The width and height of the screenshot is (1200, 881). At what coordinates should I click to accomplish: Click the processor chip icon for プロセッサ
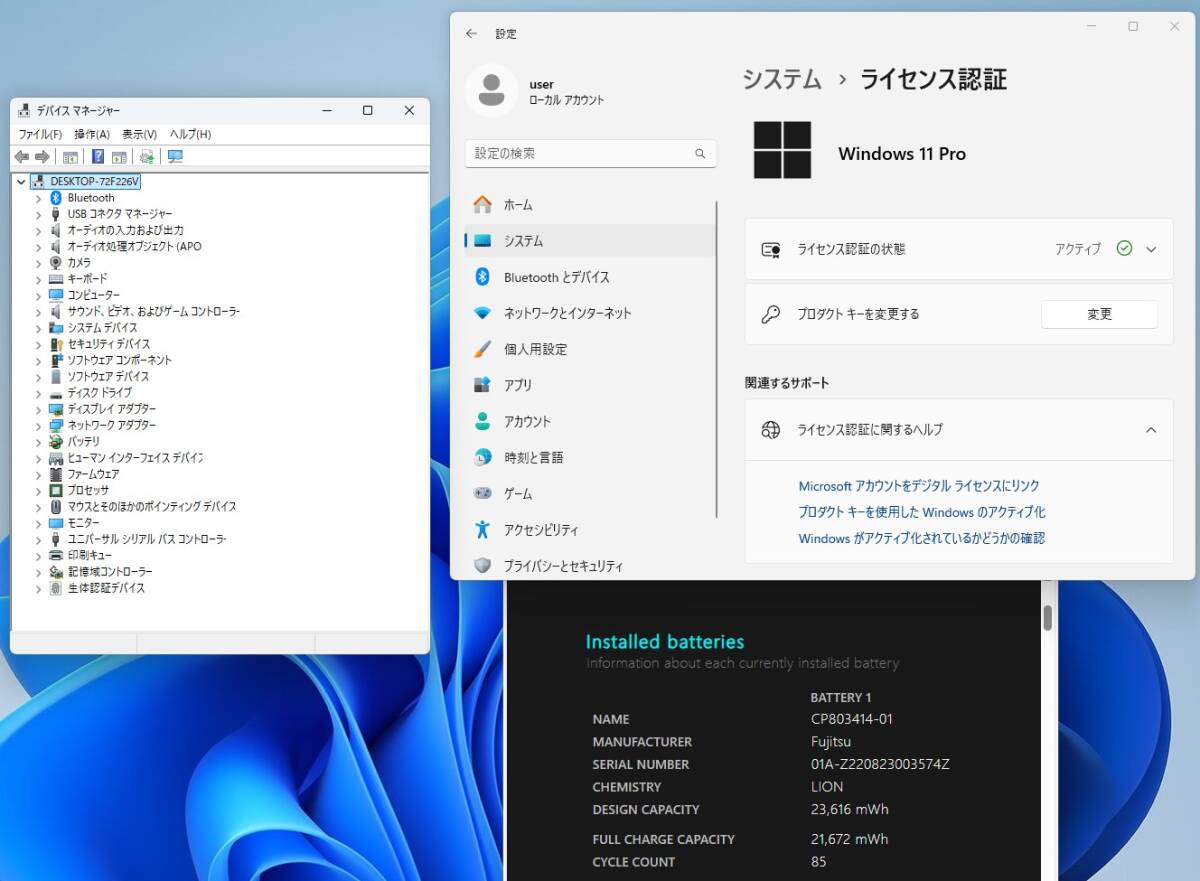point(56,490)
